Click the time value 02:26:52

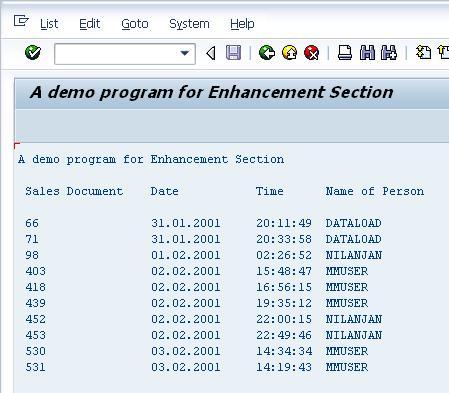click(284, 255)
